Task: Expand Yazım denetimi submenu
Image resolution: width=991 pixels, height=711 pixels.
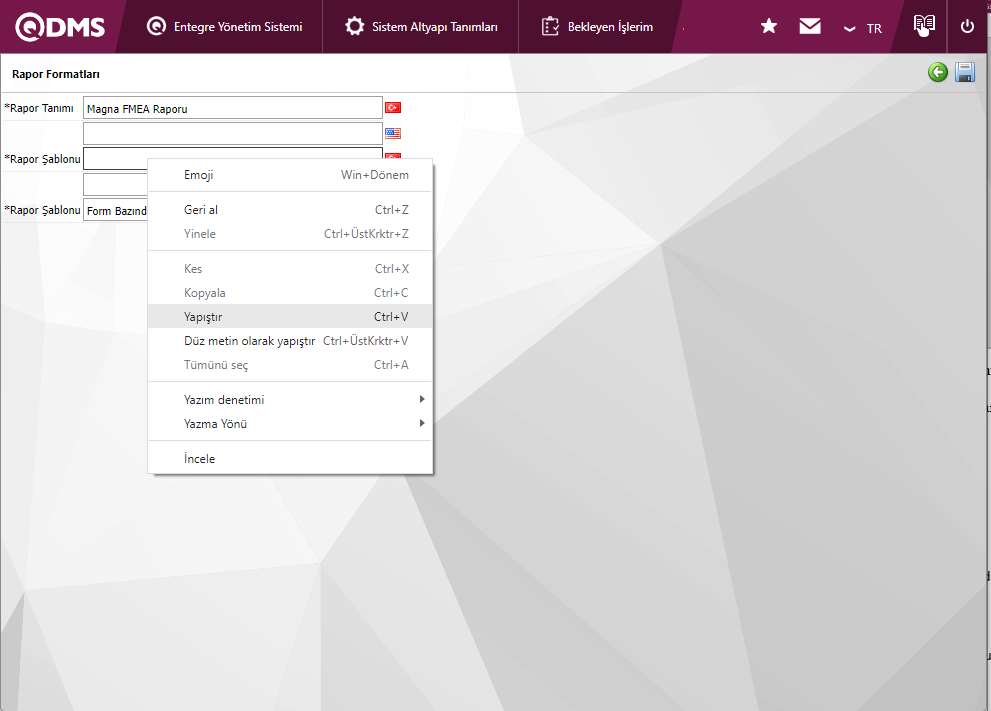Action: (x=290, y=400)
